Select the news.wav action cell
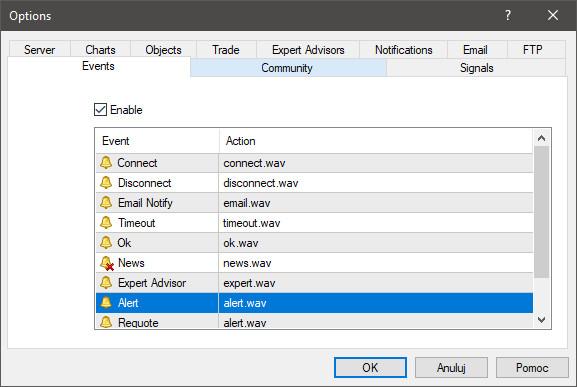The height and width of the screenshot is (387, 577). point(375,263)
